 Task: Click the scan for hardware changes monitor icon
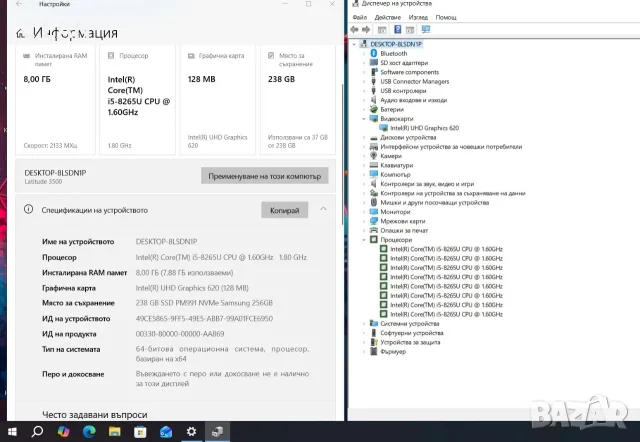(426, 29)
